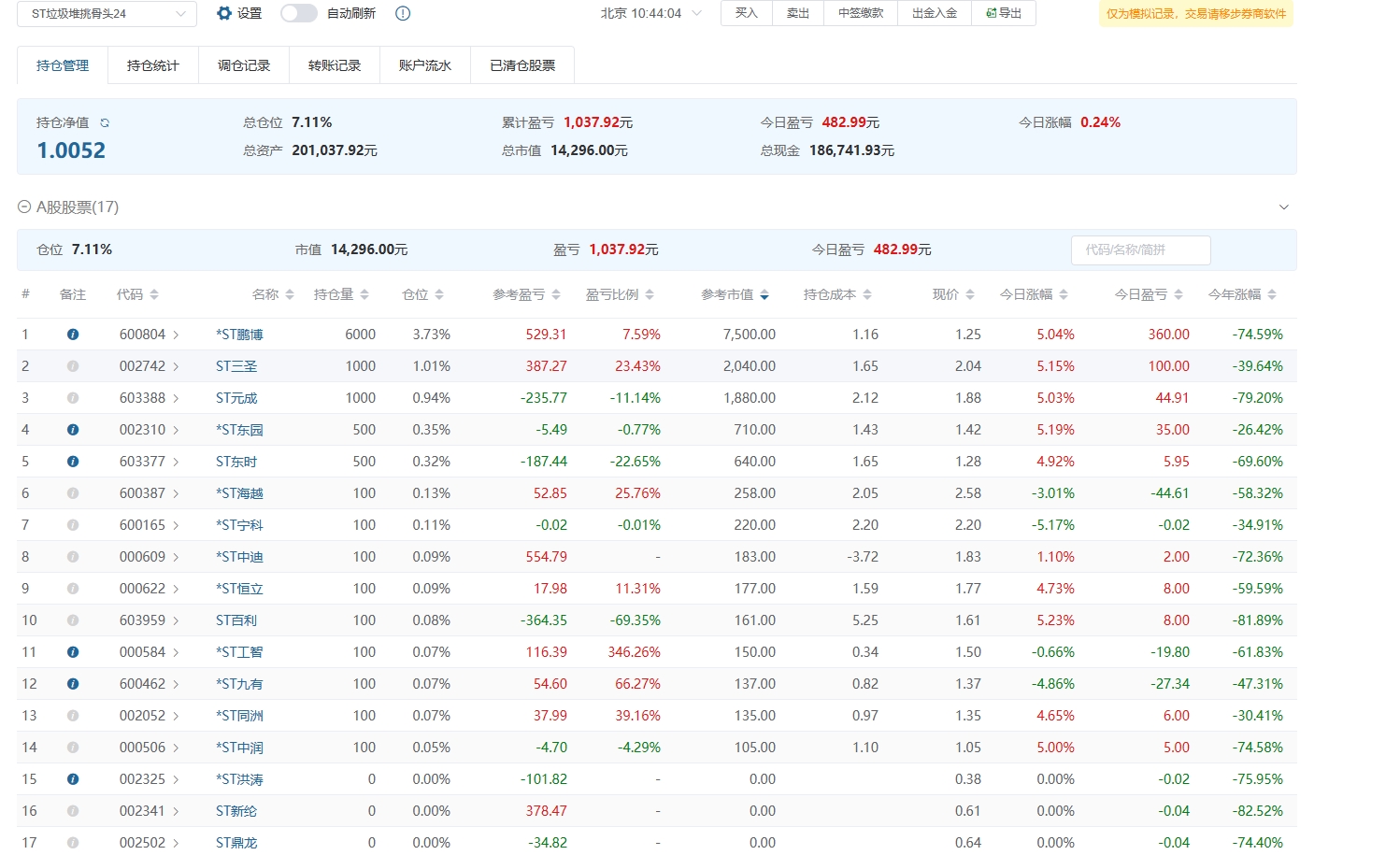This screenshot has width=1400, height=855.
Task: Toggle the 自动刷新 switch
Action: (298, 13)
